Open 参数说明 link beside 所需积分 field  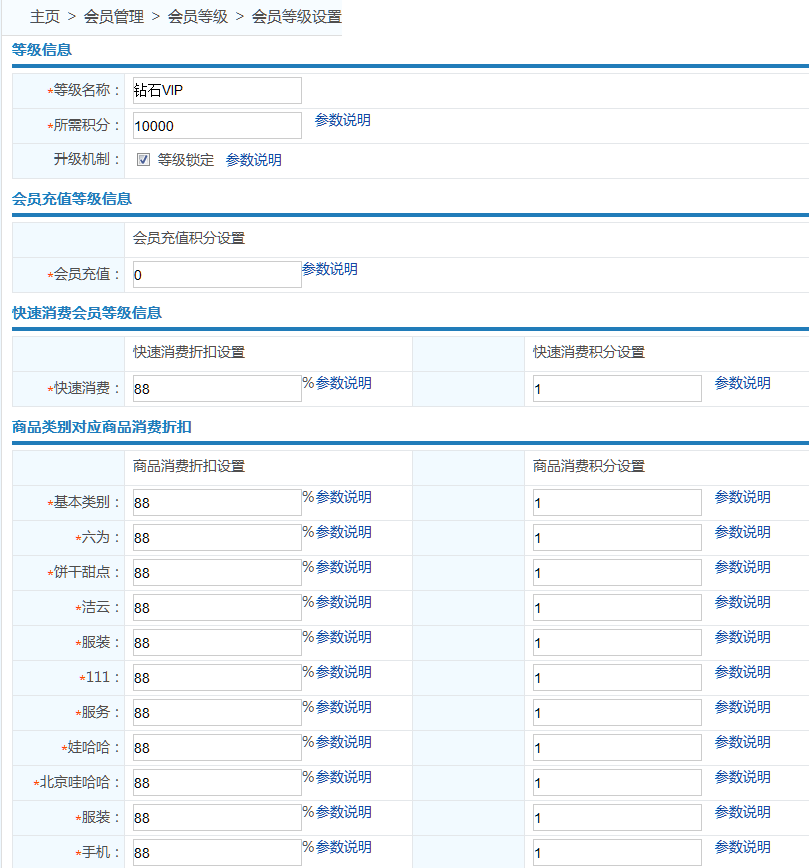tap(342, 120)
